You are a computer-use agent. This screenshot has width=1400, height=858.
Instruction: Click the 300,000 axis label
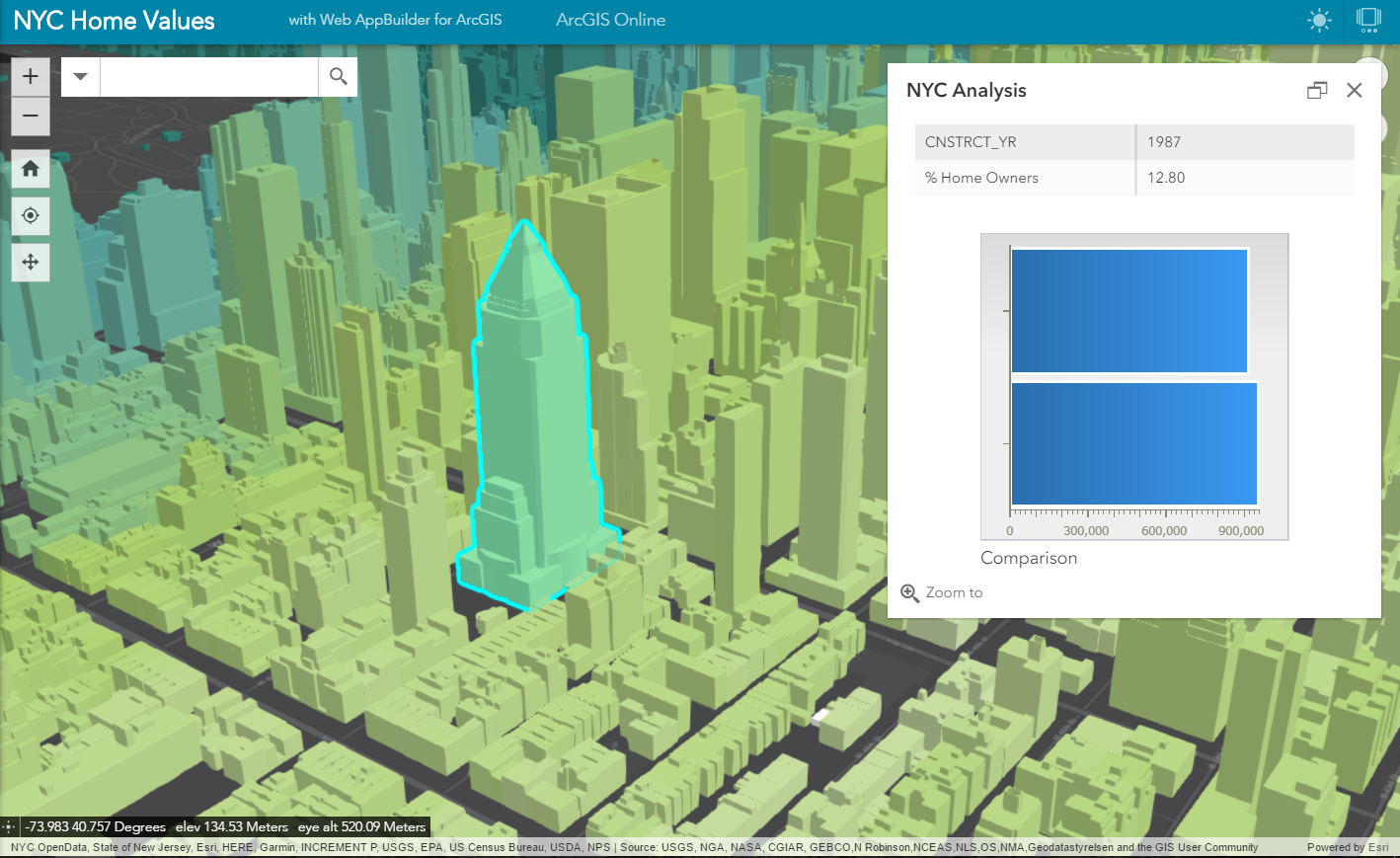1086,531
